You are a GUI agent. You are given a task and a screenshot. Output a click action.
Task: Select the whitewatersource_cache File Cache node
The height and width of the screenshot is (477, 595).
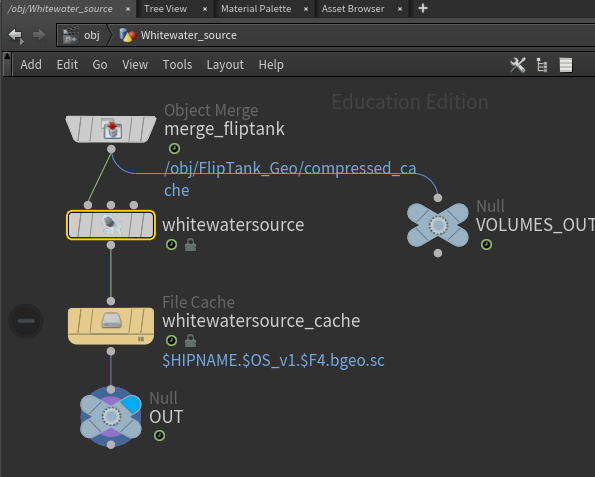(111, 326)
